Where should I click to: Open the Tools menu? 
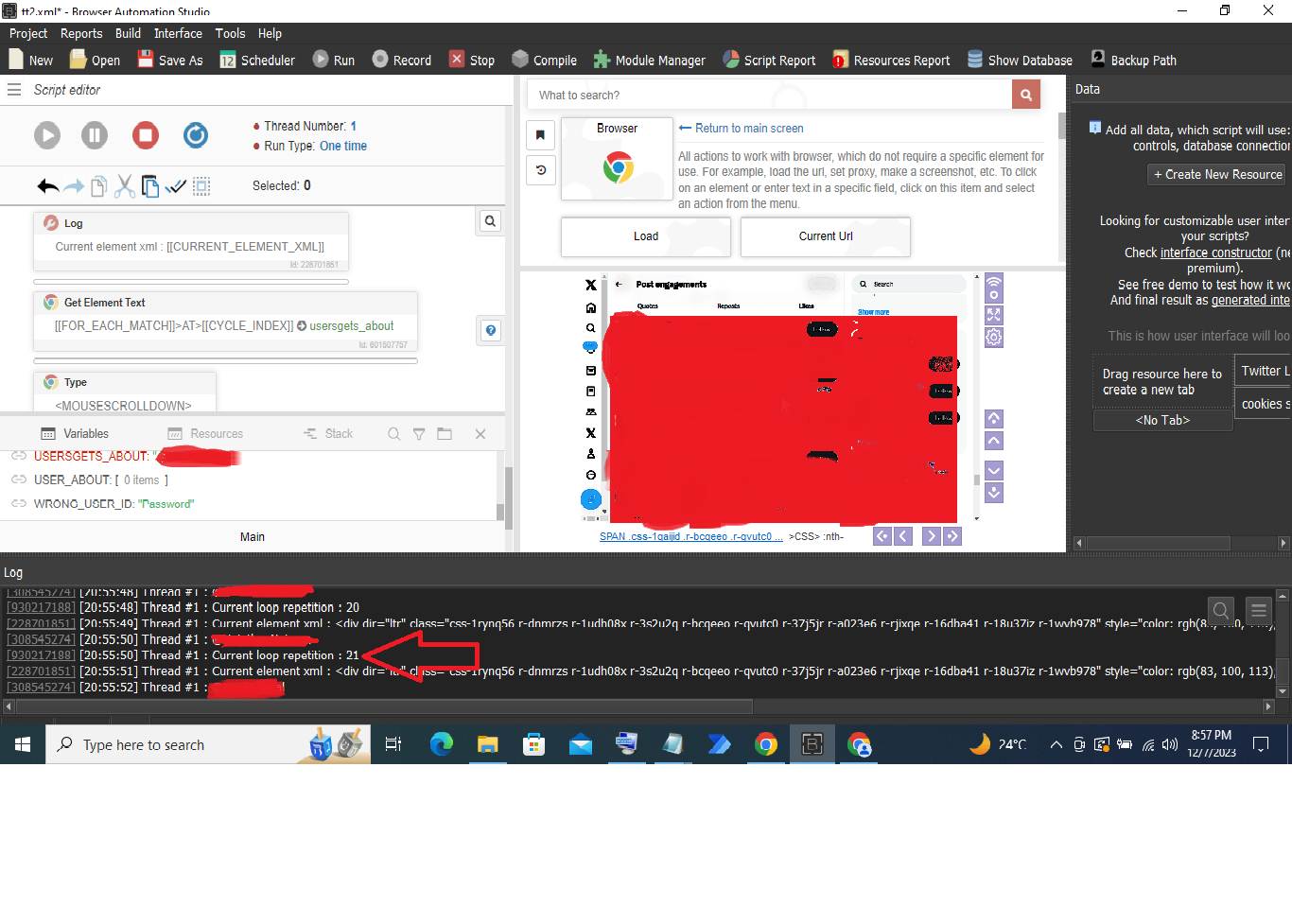[230, 33]
